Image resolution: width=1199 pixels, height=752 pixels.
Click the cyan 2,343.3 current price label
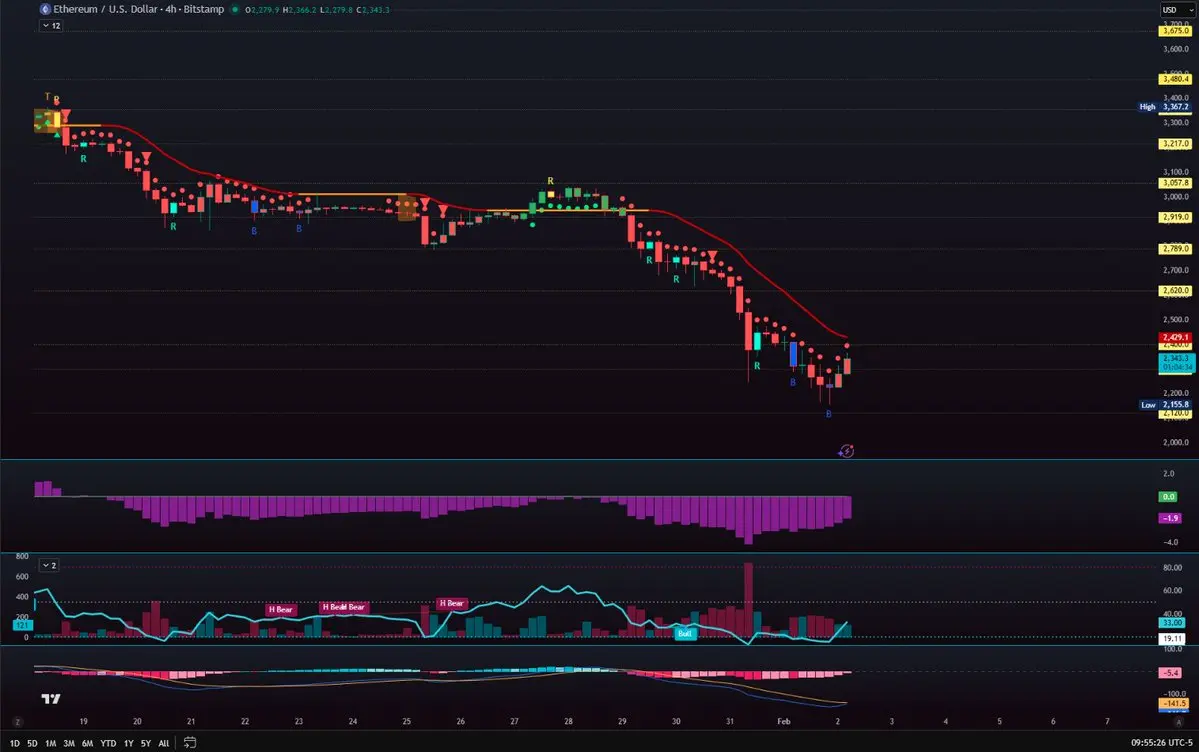pos(1177,363)
